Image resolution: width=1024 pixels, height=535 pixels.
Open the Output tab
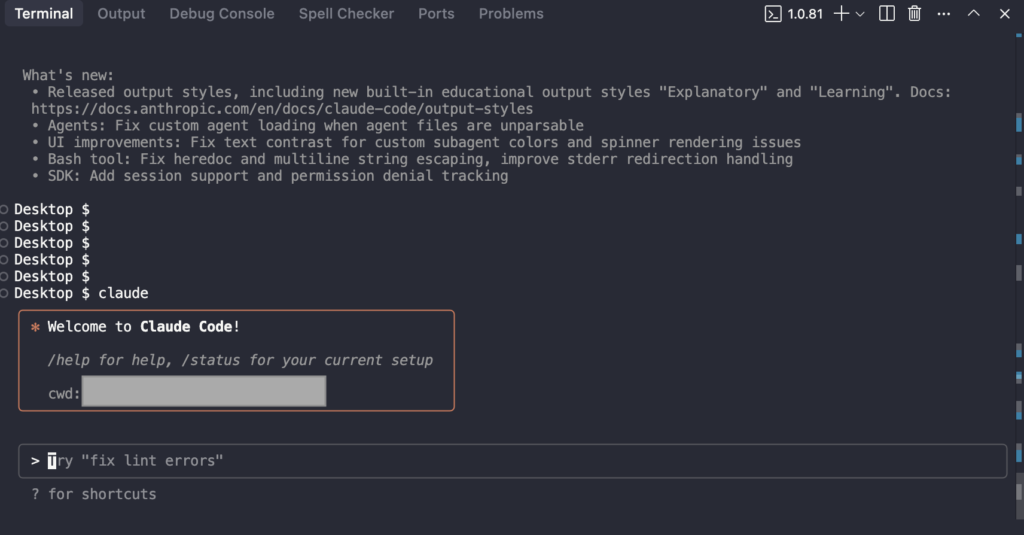[x=121, y=14]
